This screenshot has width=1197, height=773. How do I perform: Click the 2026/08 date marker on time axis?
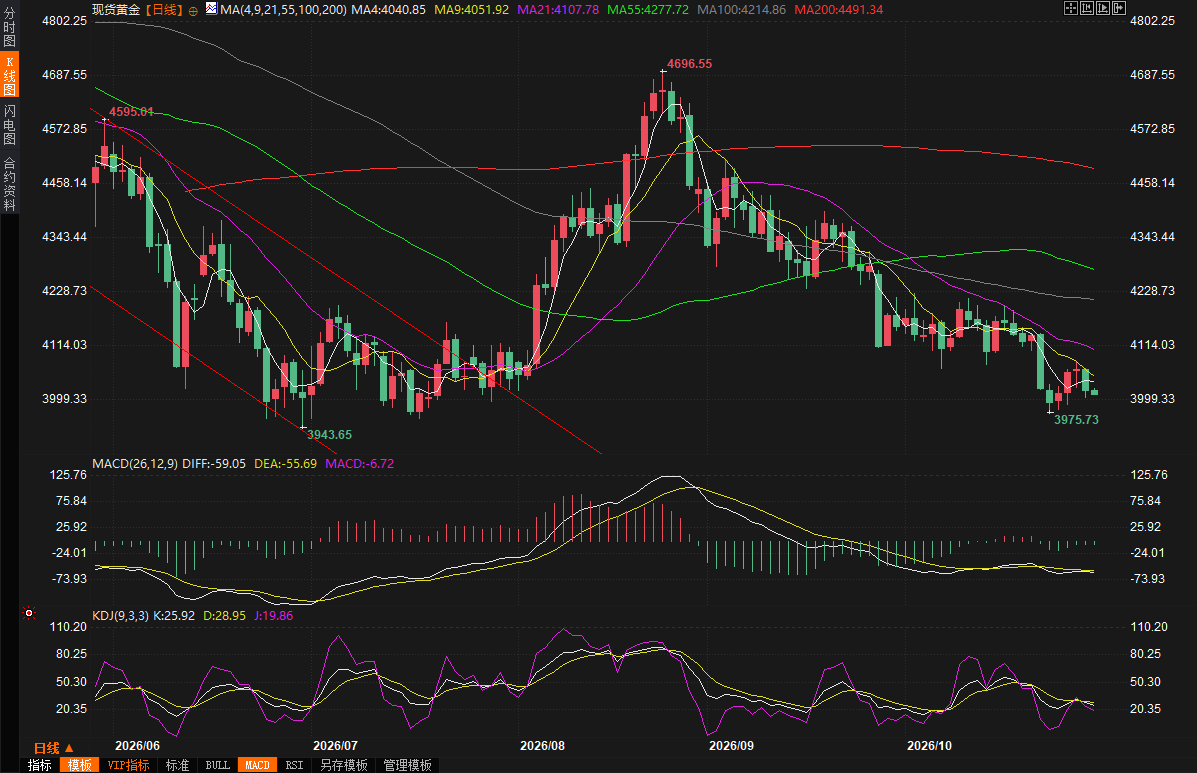coord(542,746)
